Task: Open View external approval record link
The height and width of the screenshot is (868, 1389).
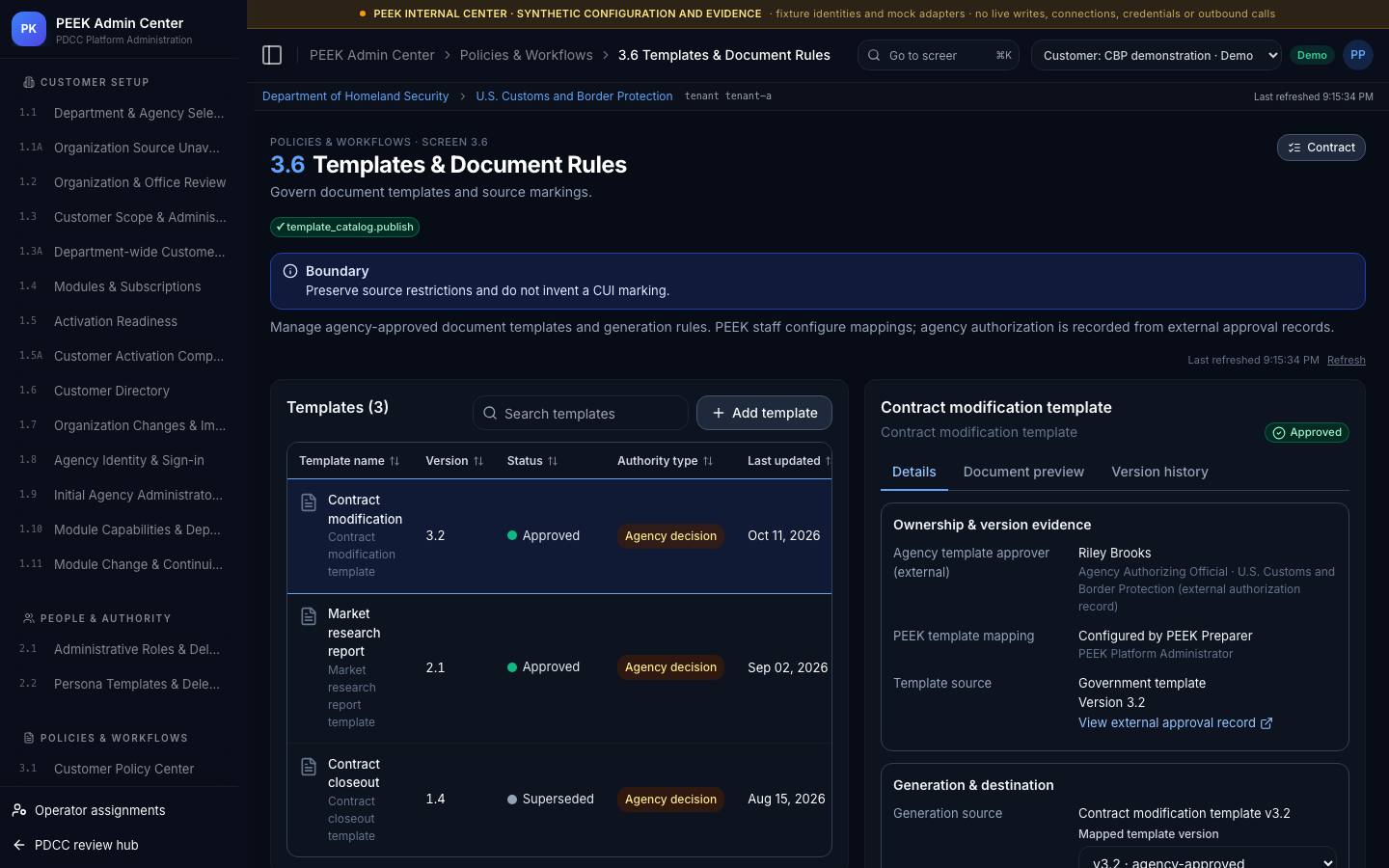Action: pos(1175,722)
